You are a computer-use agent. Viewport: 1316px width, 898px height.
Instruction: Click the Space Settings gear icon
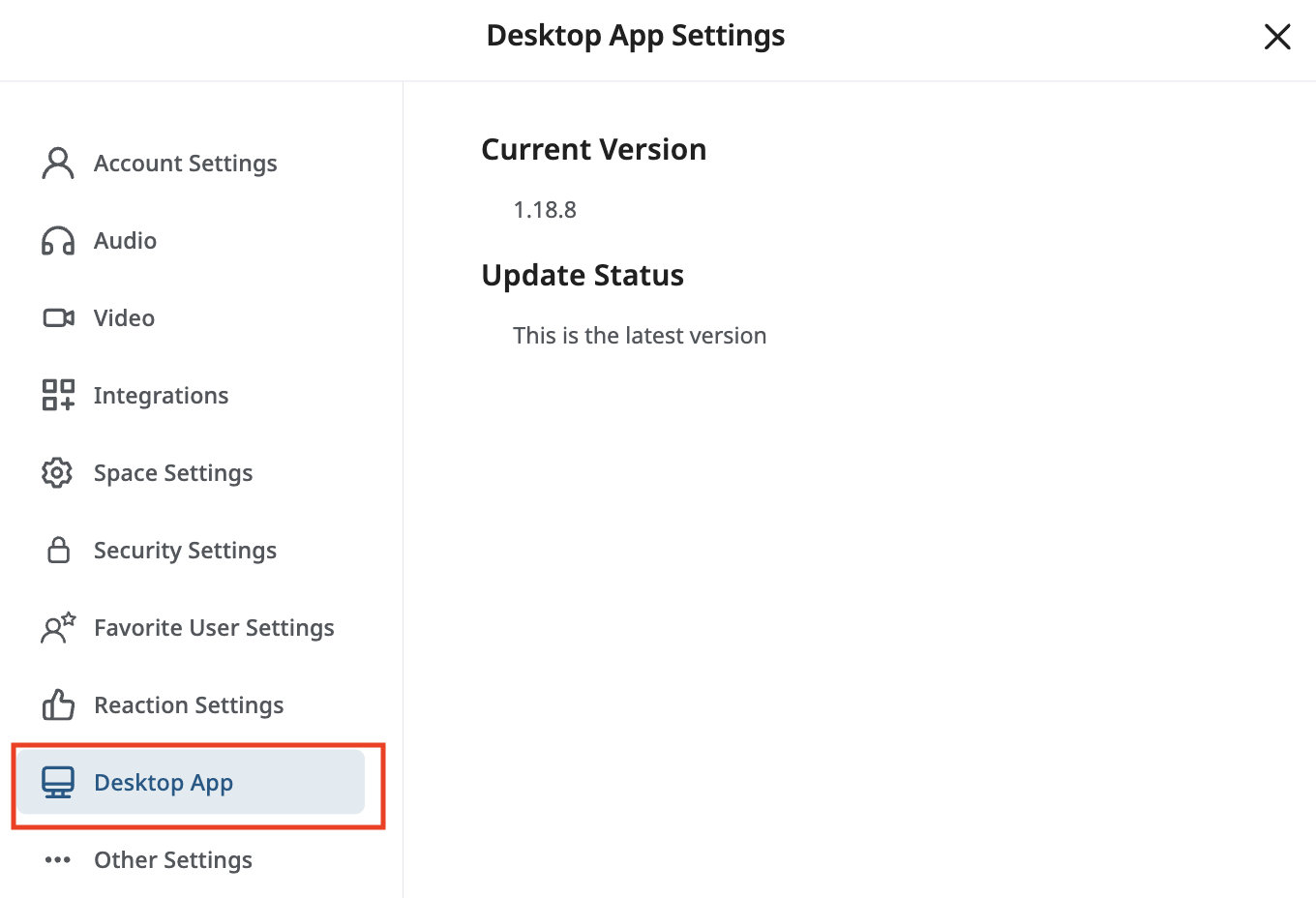pos(57,472)
